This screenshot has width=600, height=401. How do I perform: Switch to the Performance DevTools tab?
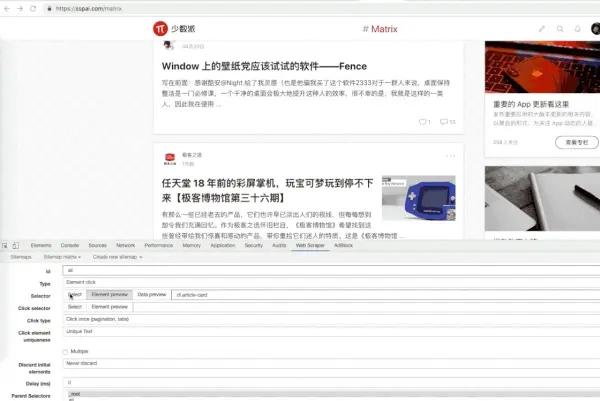point(159,245)
